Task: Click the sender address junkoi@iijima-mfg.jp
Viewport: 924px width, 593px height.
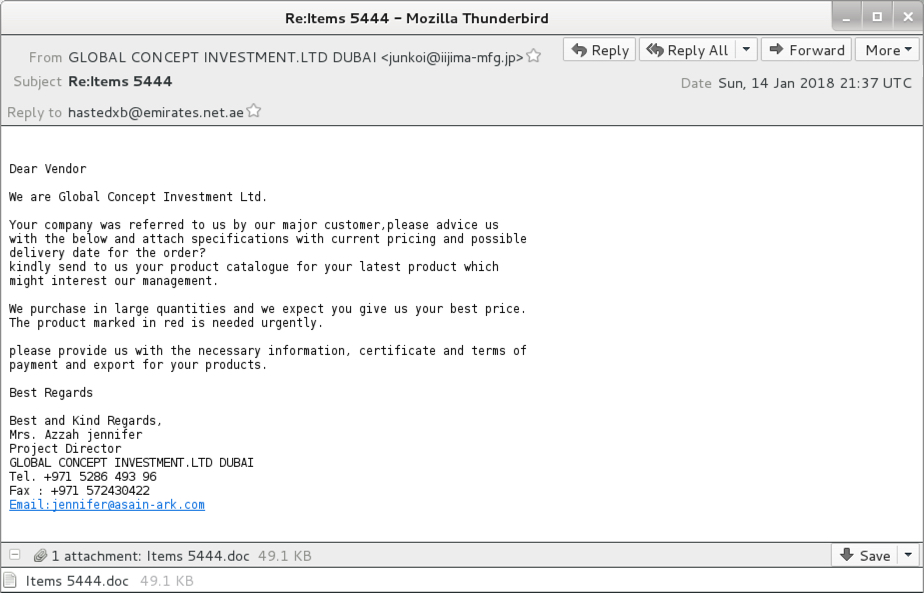Action: pyautogui.click(x=452, y=57)
